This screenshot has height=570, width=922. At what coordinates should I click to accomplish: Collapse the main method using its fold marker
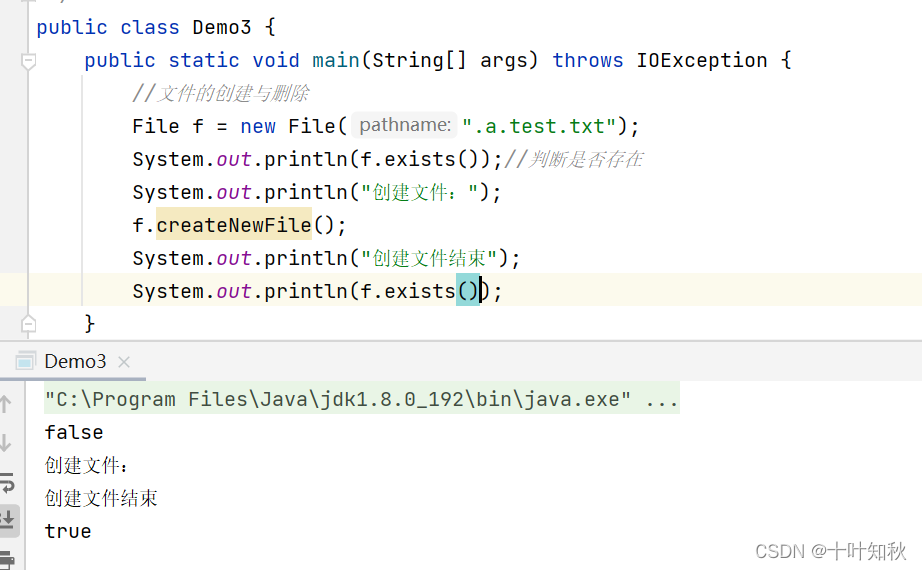click(28, 61)
